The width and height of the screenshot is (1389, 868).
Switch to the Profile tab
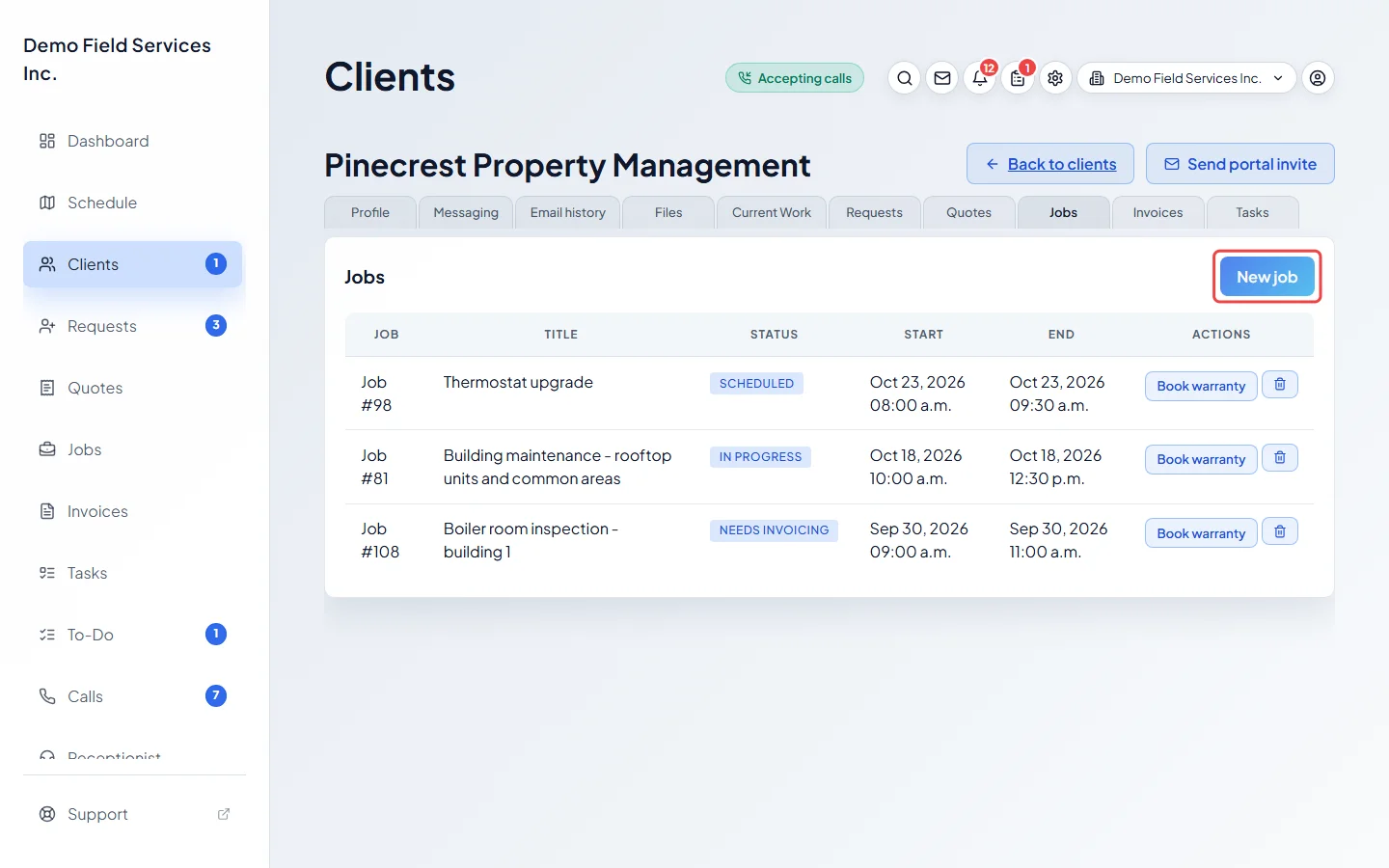coord(370,212)
